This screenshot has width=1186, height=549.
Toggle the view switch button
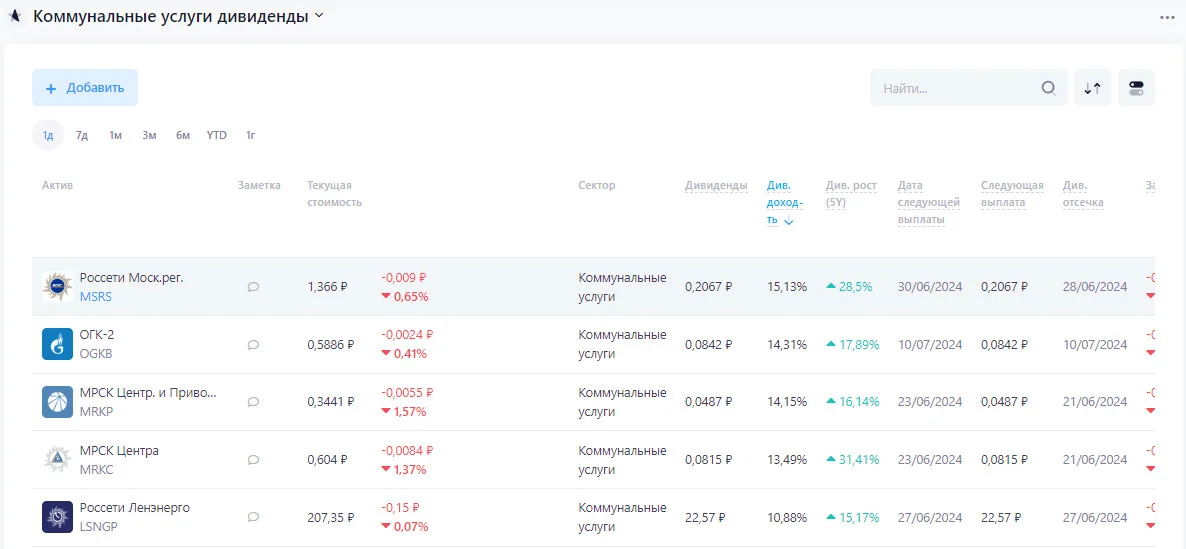click(1136, 88)
